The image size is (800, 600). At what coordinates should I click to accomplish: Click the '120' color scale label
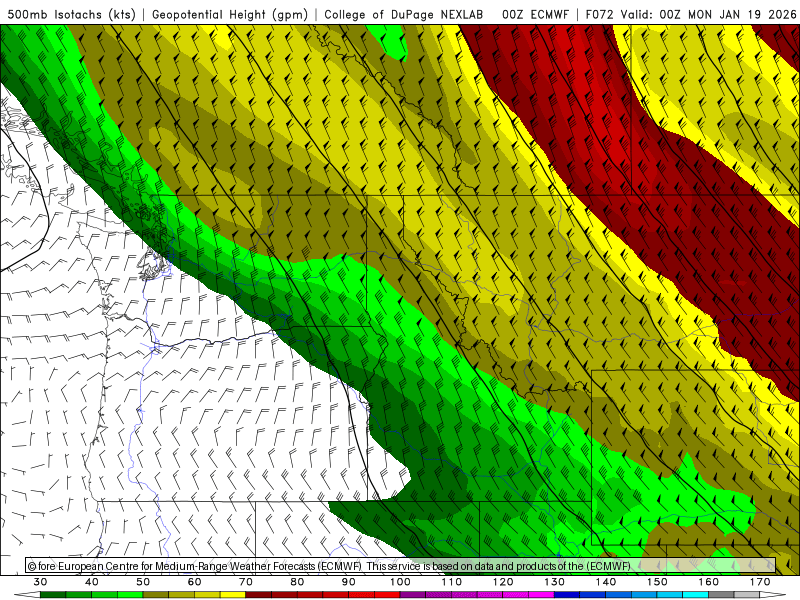(503, 582)
